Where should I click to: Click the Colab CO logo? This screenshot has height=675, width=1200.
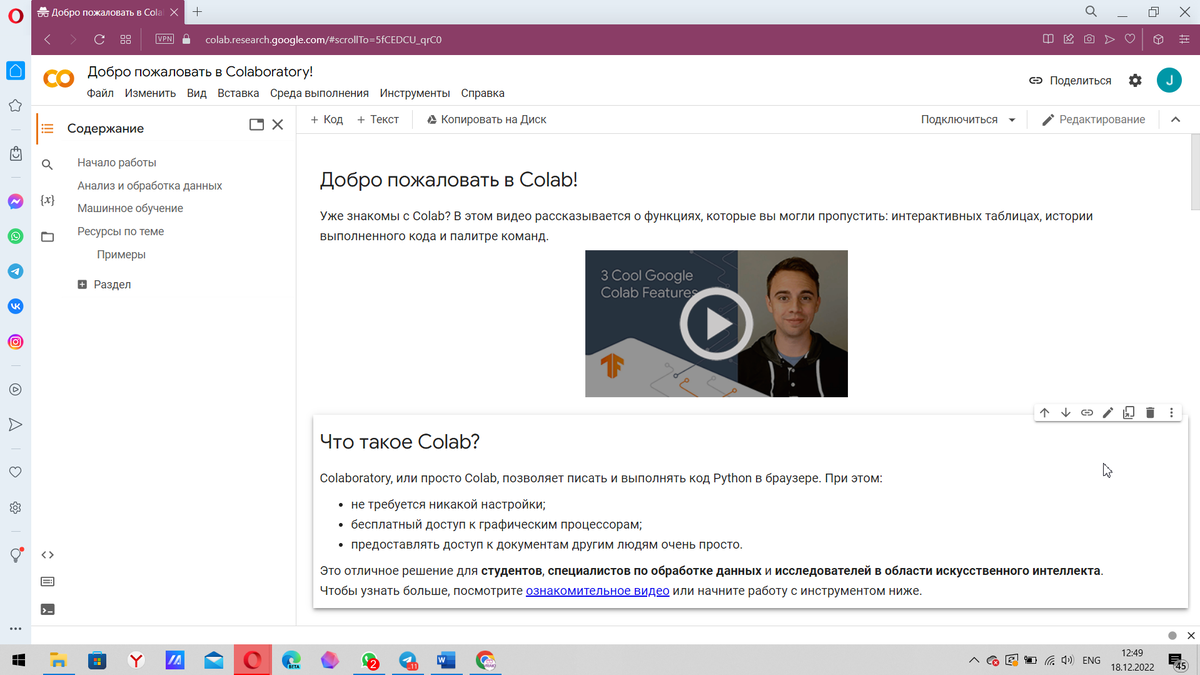pos(59,80)
